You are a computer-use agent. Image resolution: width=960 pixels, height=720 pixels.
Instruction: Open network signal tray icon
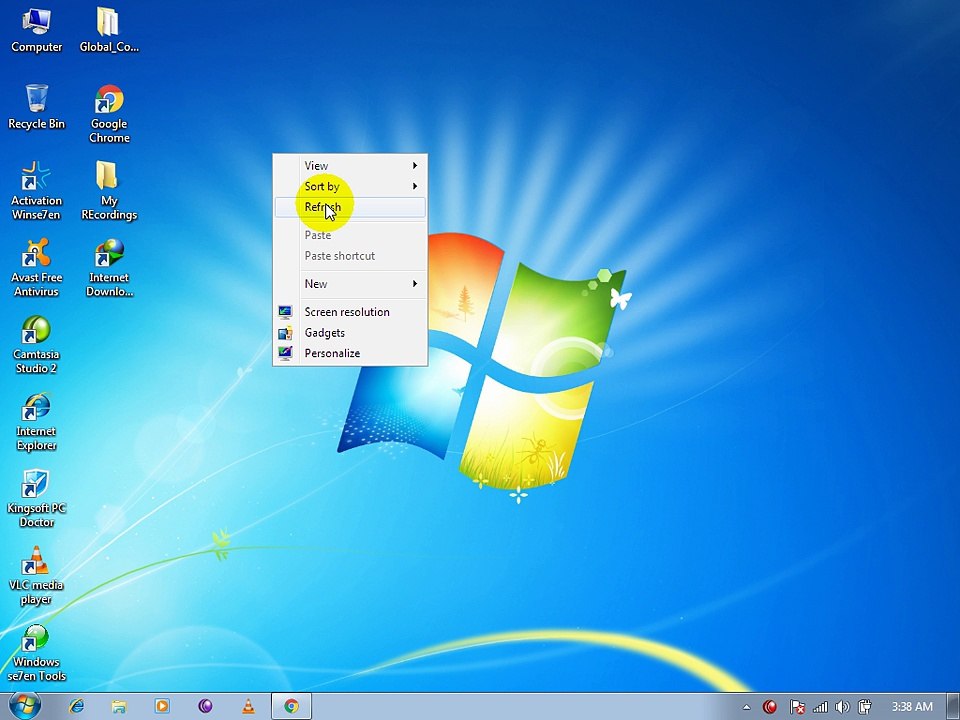coord(820,707)
